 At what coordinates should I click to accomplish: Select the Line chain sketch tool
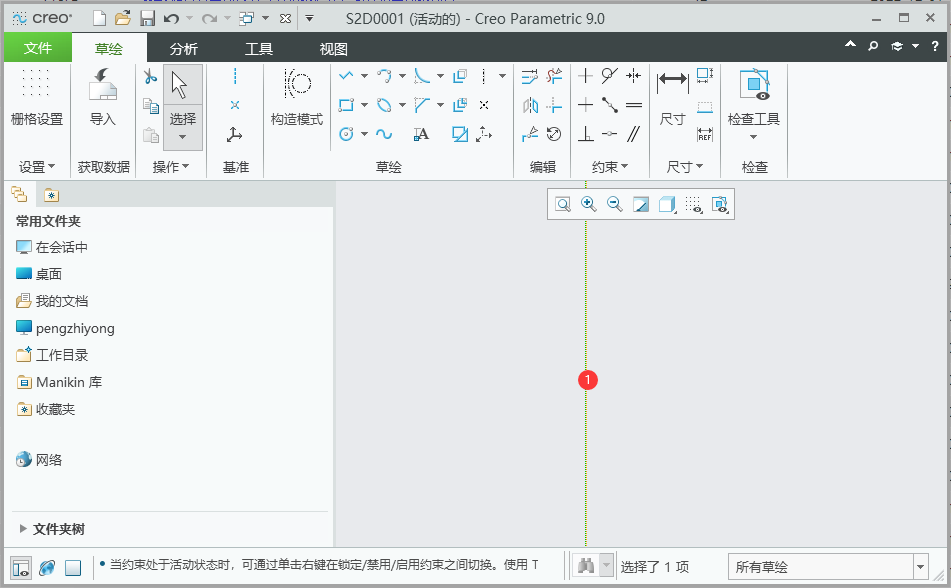pyautogui.click(x=347, y=77)
